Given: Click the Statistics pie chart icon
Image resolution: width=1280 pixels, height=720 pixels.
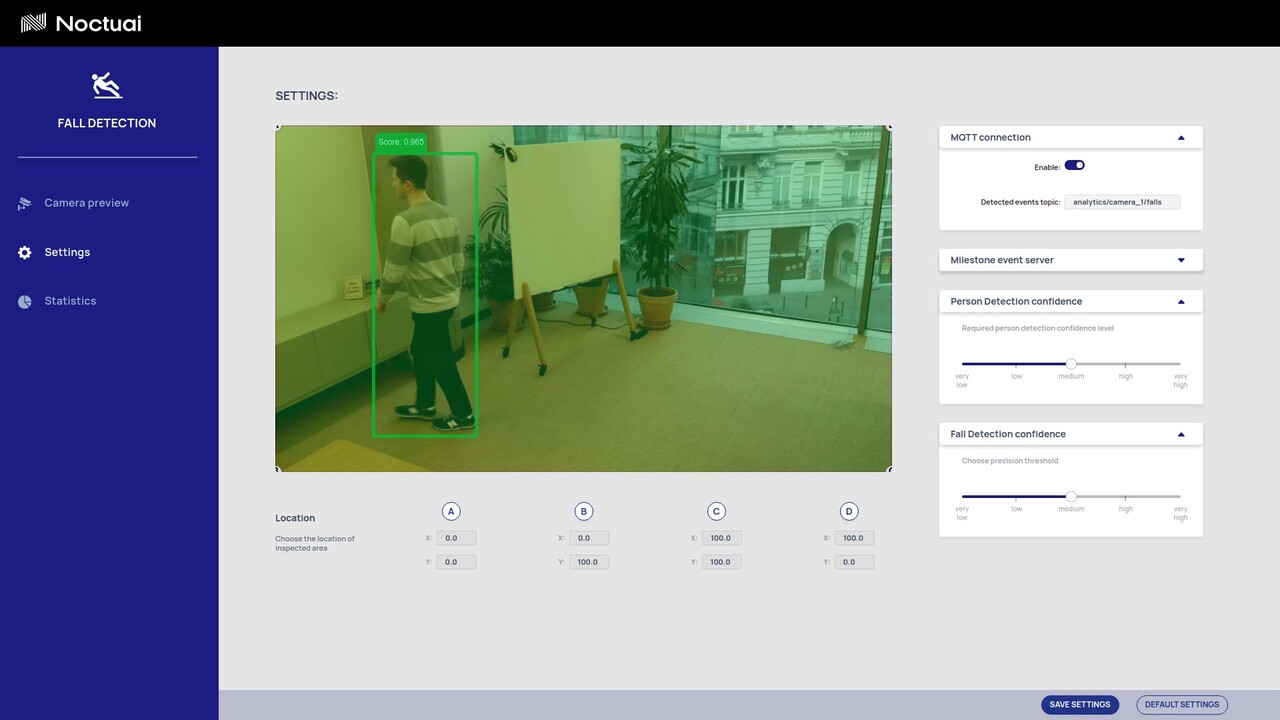Looking at the screenshot, I should click(x=25, y=301).
